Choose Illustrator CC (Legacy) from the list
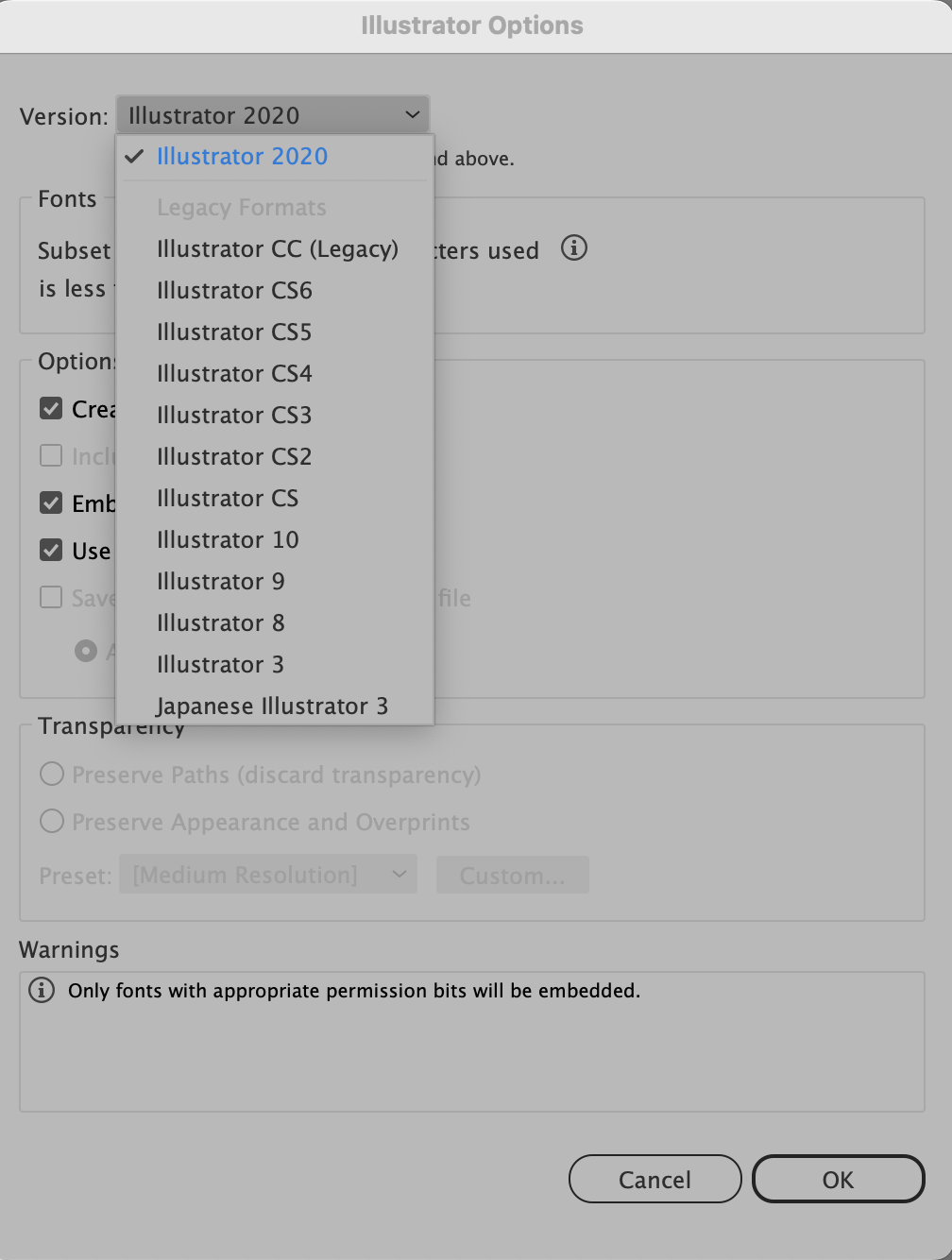Screen dimensions: 952x1260 point(275,249)
